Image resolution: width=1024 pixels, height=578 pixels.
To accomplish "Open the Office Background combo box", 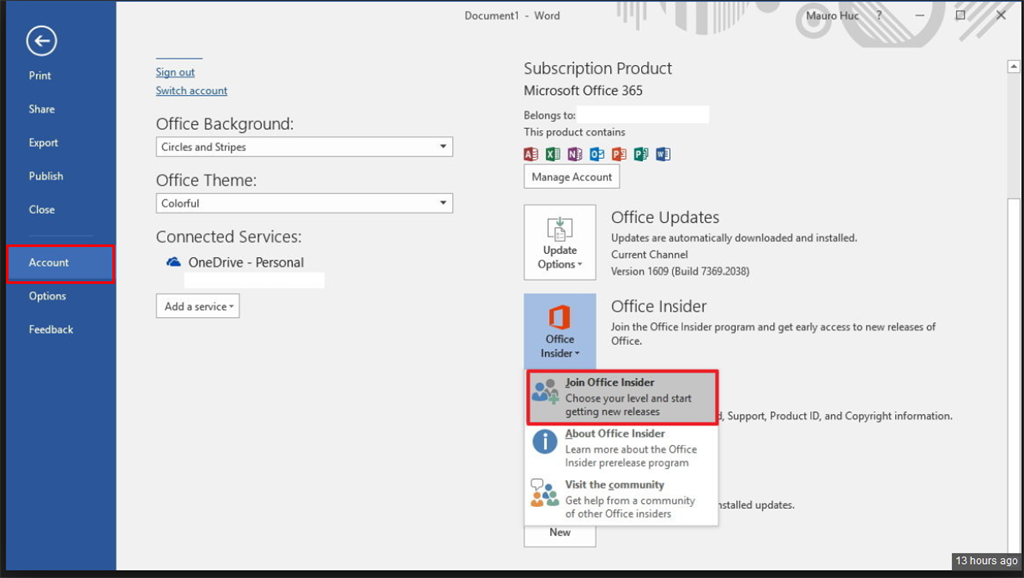I will click(304, 147).
